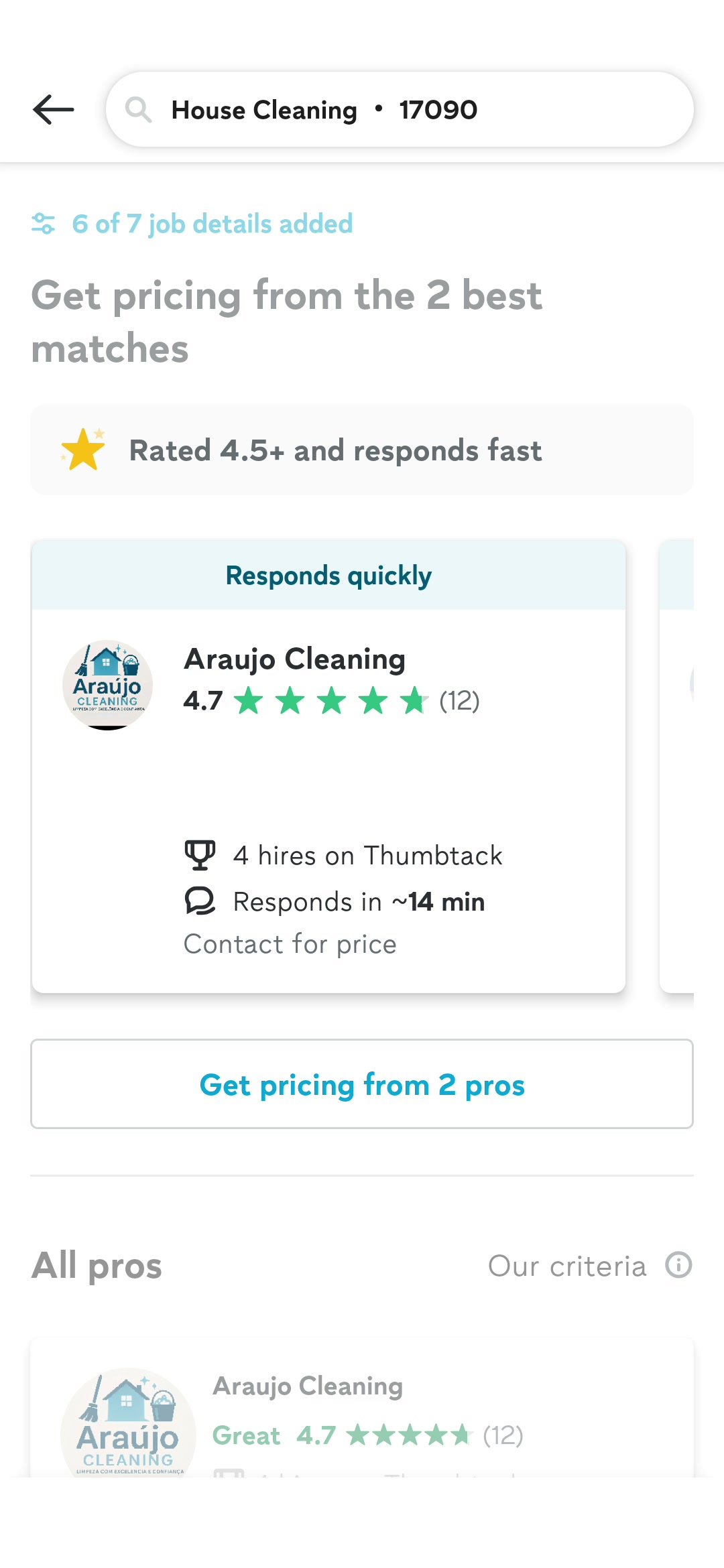
Task: Open the Our criteria link
Action: click(x=567, y=1266)
